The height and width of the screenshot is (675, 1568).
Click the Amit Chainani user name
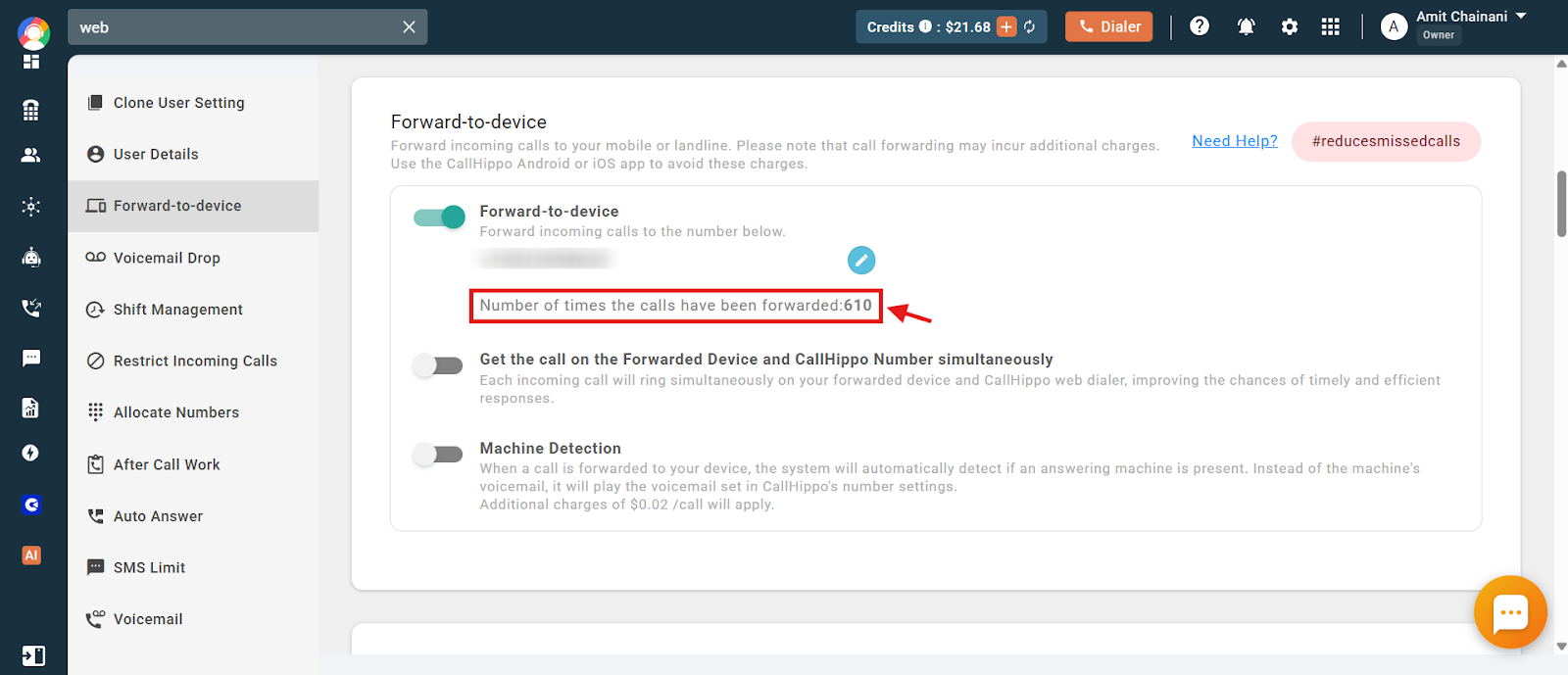pos(1461,17)
